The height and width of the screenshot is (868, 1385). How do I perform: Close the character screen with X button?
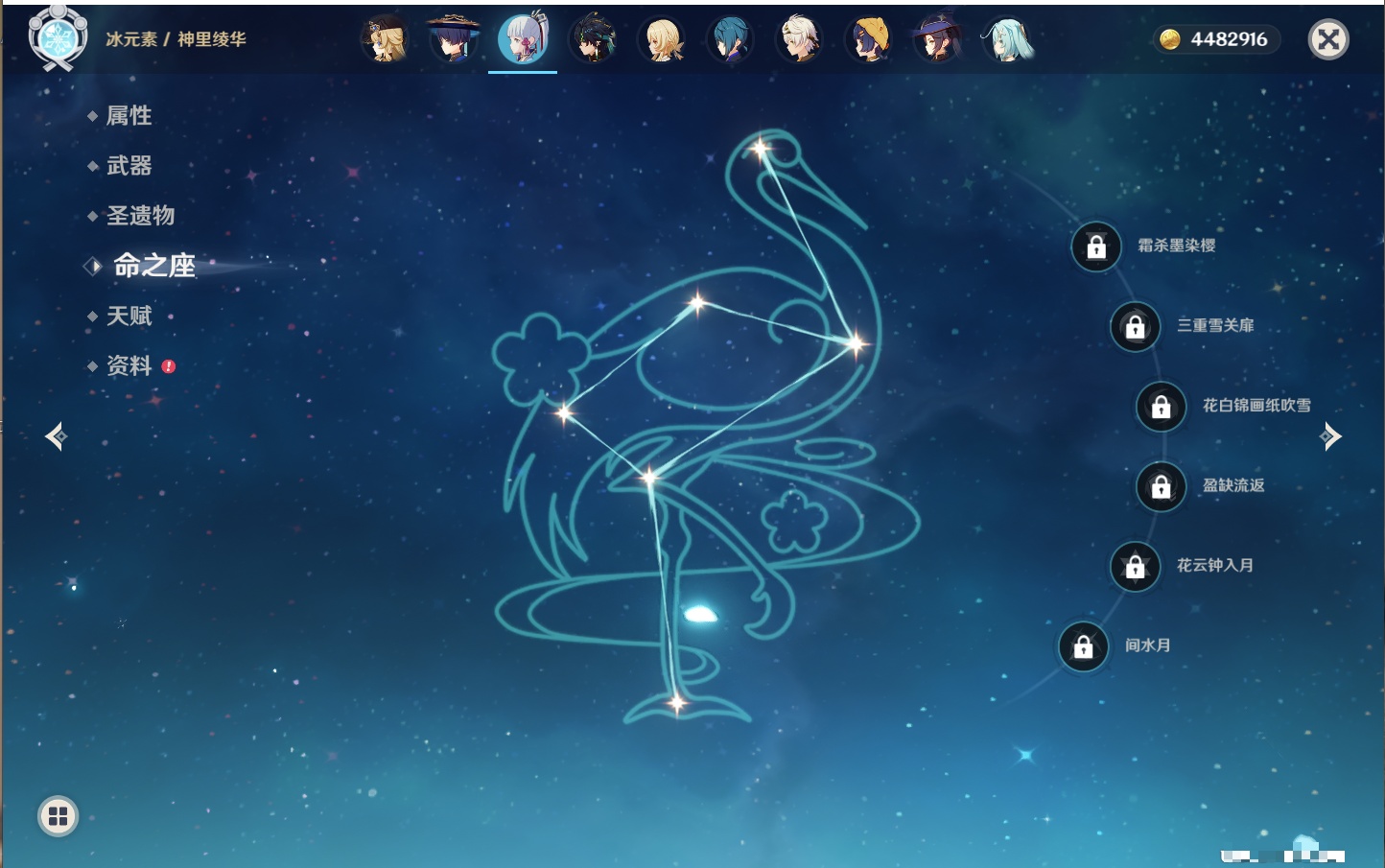1328,39
